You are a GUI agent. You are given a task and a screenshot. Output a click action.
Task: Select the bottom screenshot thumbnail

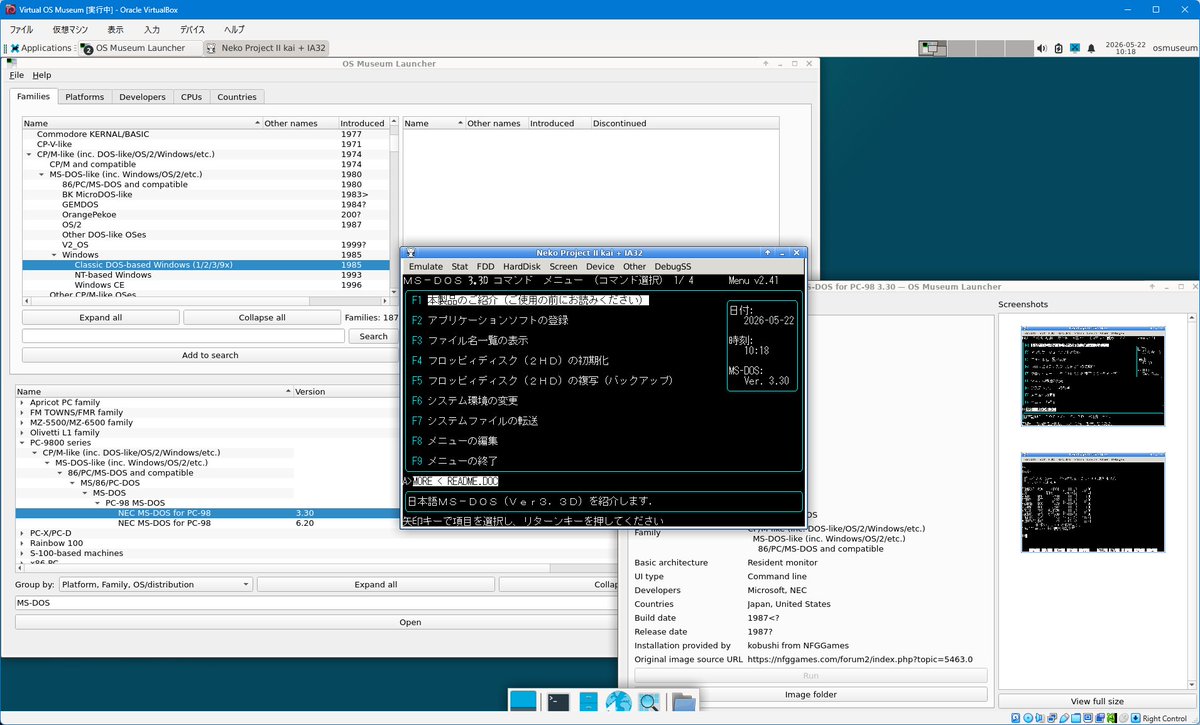pos(1093,502)
